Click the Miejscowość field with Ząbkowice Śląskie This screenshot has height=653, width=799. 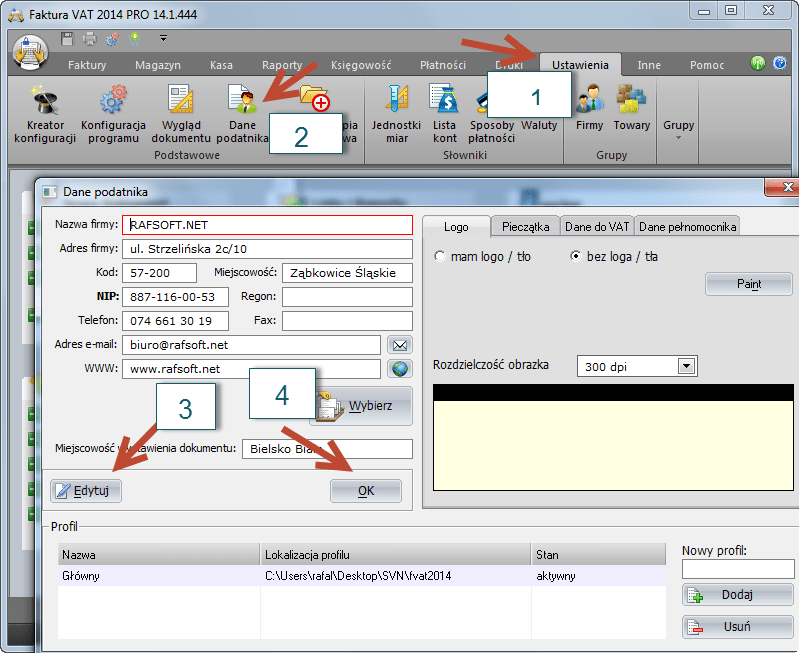pyautogui.click(x=347, y=273)
